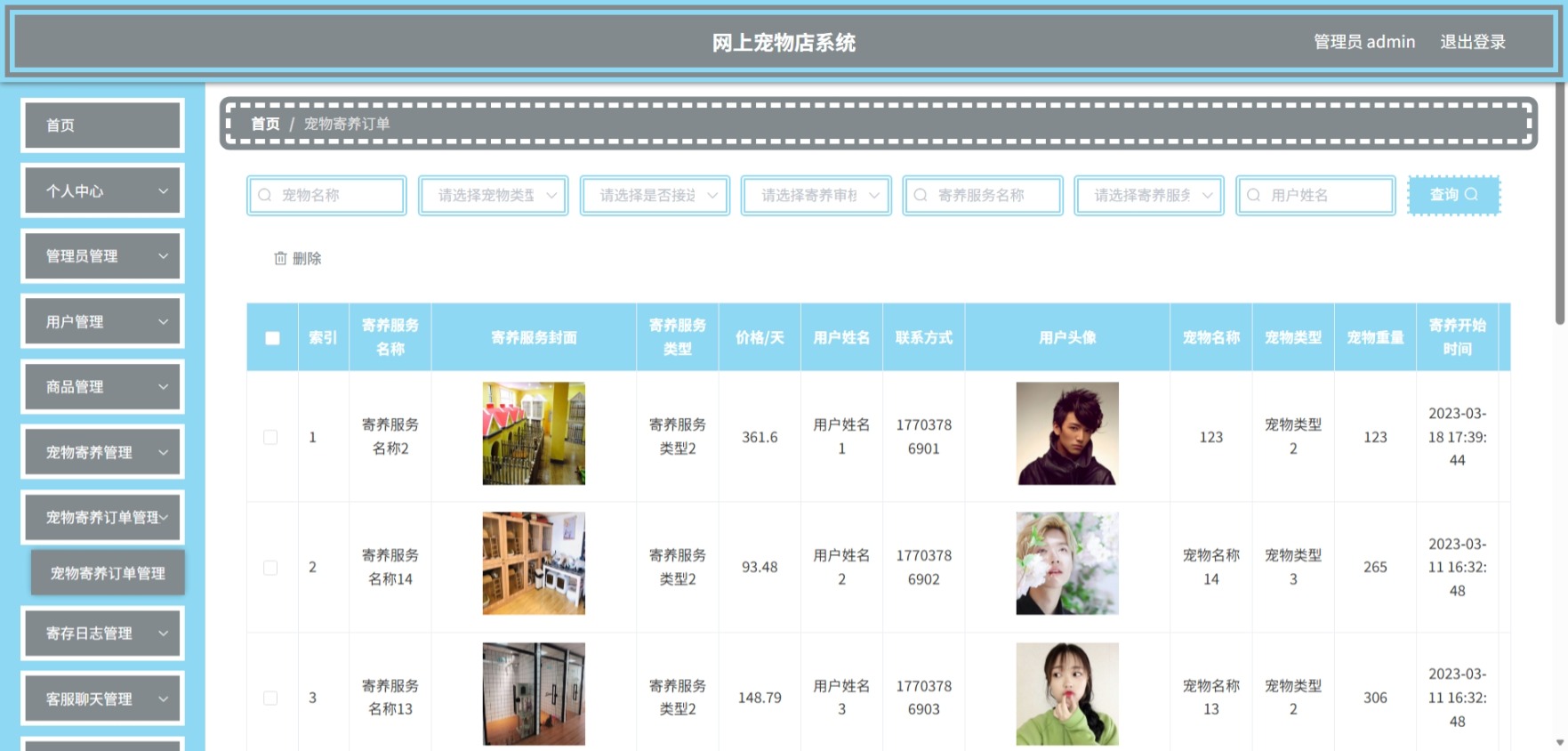Click 退出登录 to log out
The width and height of the screenshot is (1568, 751).
tap(1473, 42)
